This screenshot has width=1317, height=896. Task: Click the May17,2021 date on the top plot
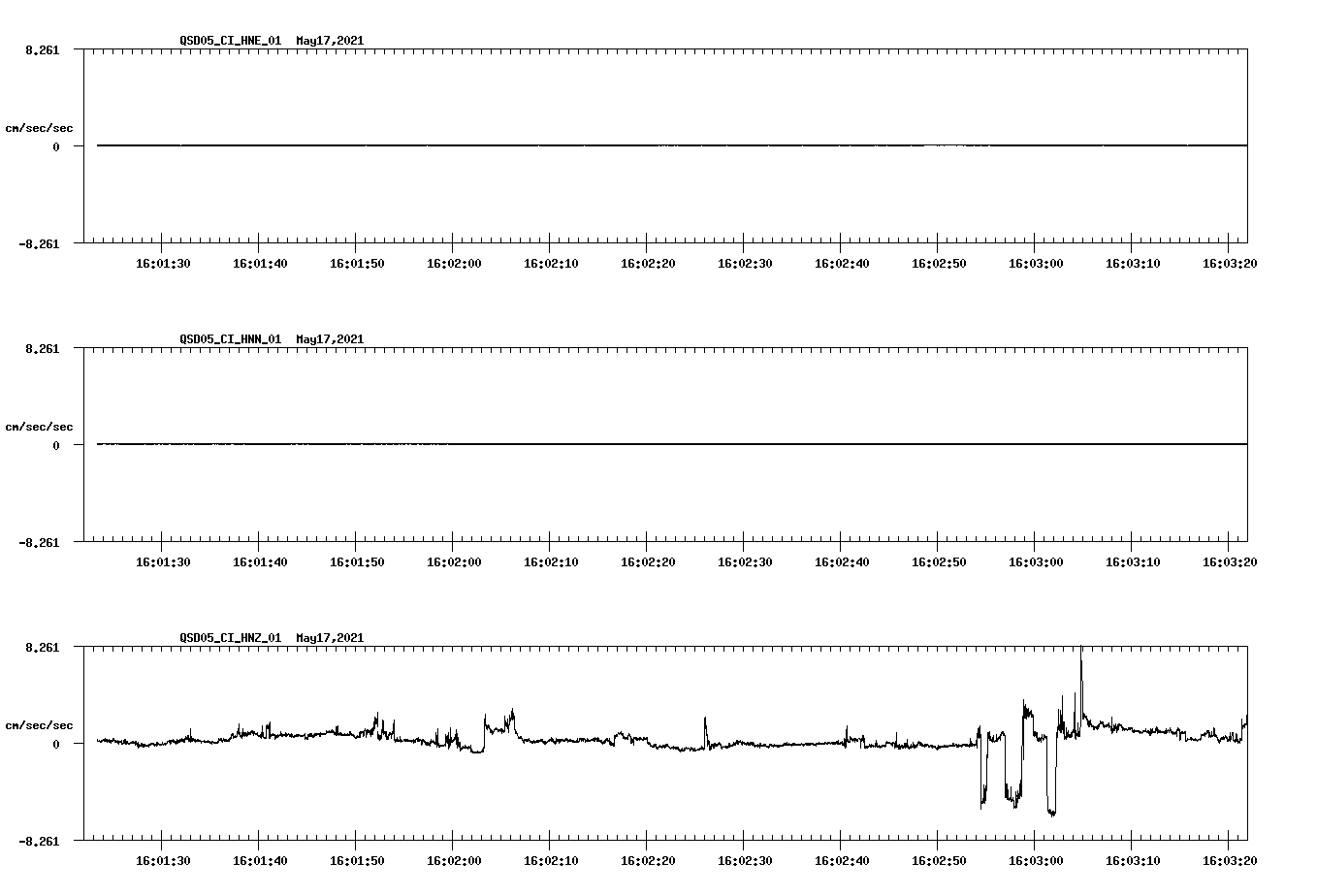pyautogui.click(x=330, y=41)
